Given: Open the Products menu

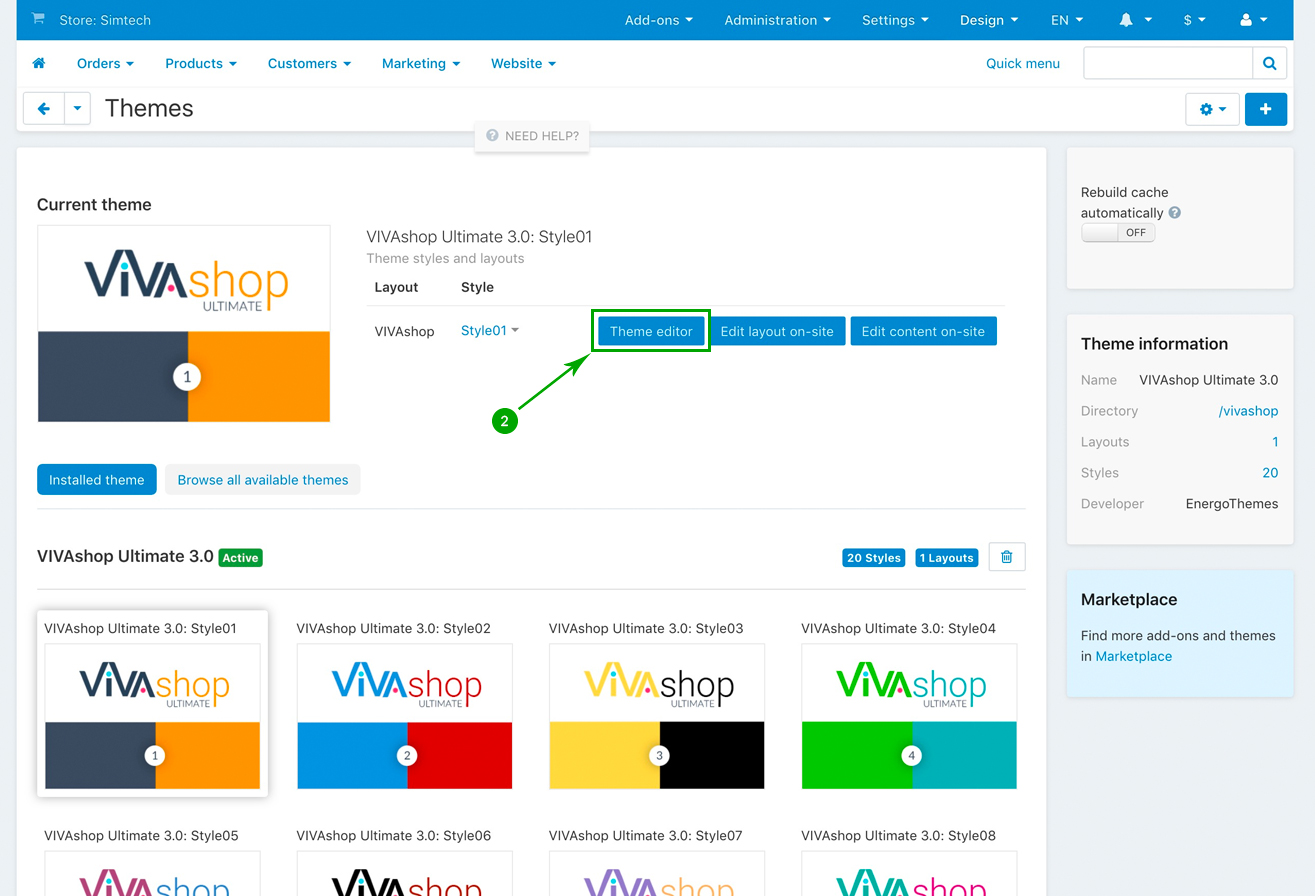Looking at the screenshot, I should coord(201,63).
